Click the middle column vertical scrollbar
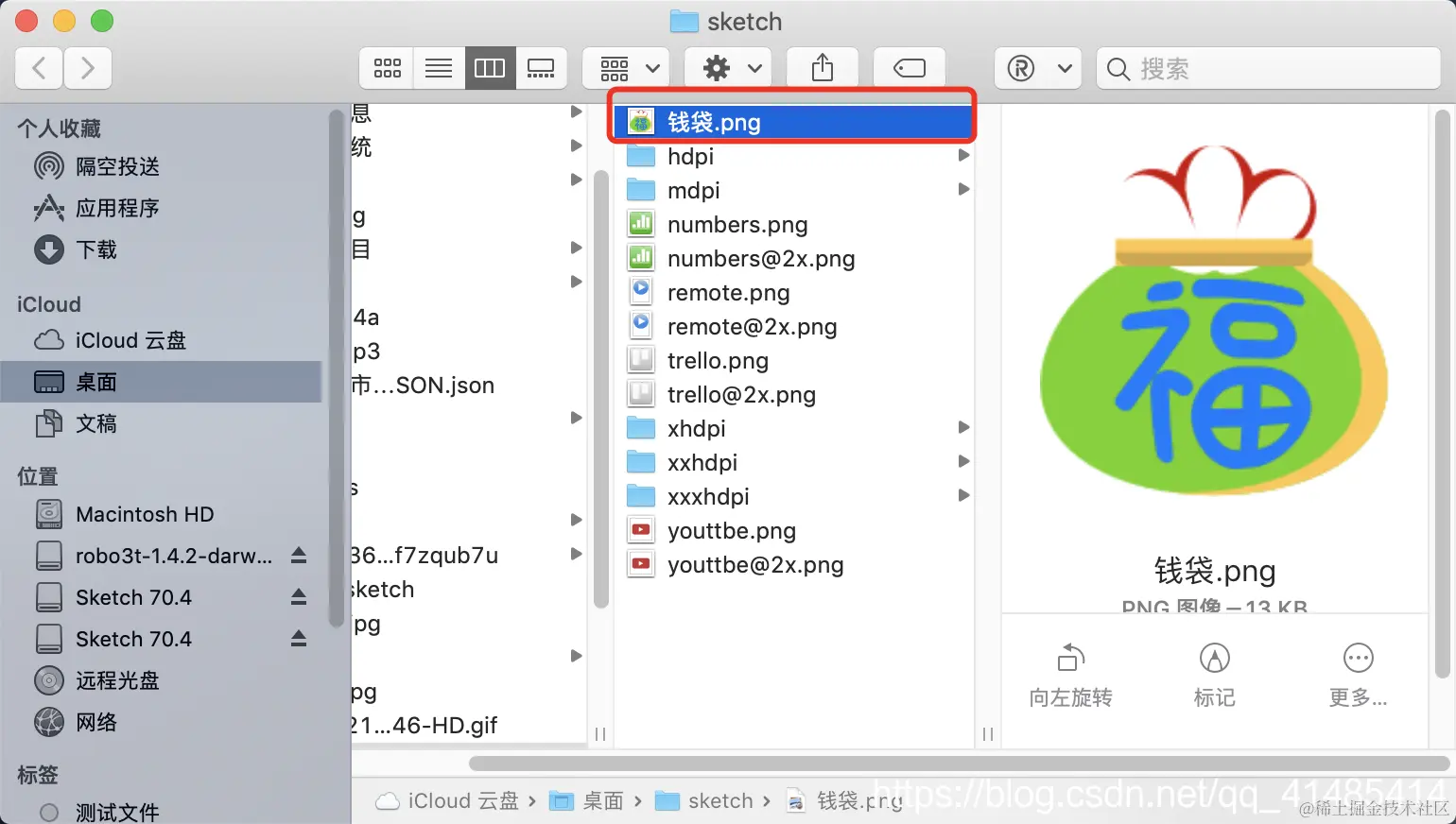This screenshot has width=1456, height=824. click(x=600, y=389)
